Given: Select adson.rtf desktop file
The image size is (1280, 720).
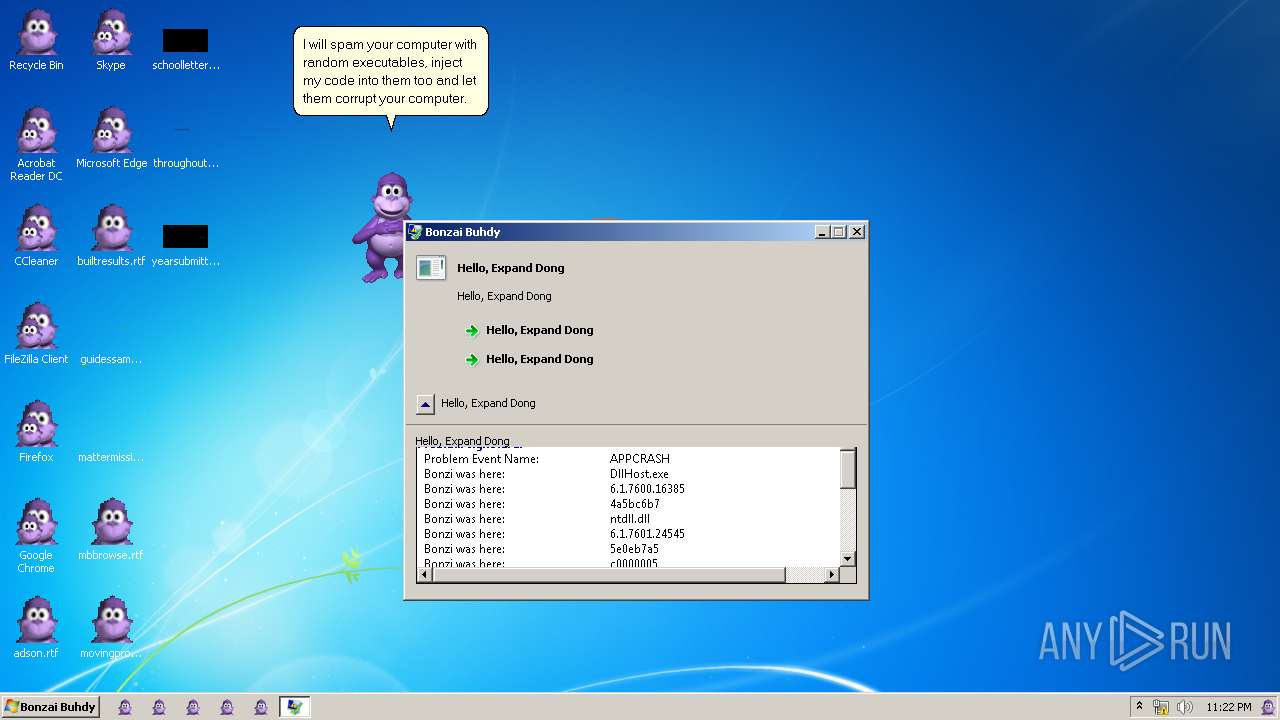Looking at the screenshot, I should [x=36, y=628].
